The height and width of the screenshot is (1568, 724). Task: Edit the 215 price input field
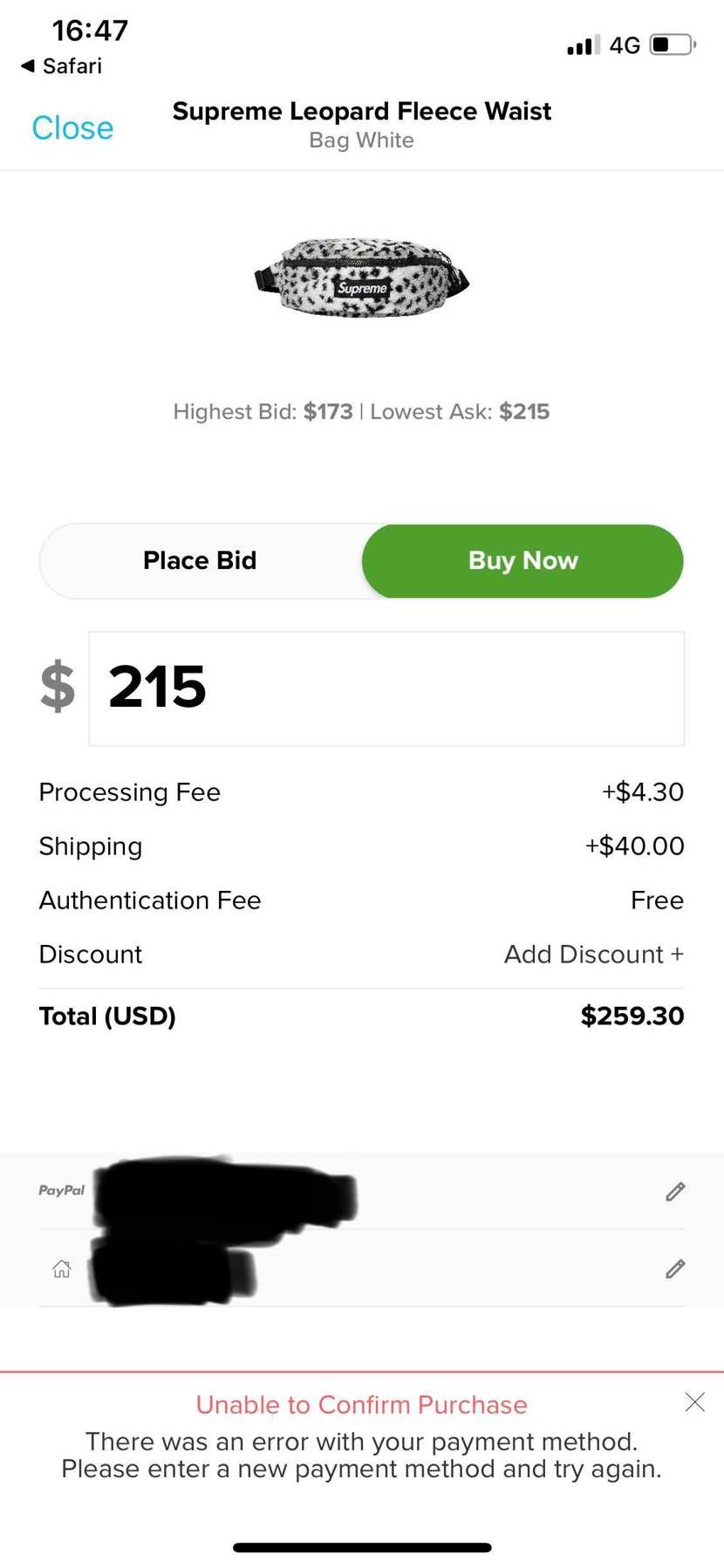(x=386, y=688)
